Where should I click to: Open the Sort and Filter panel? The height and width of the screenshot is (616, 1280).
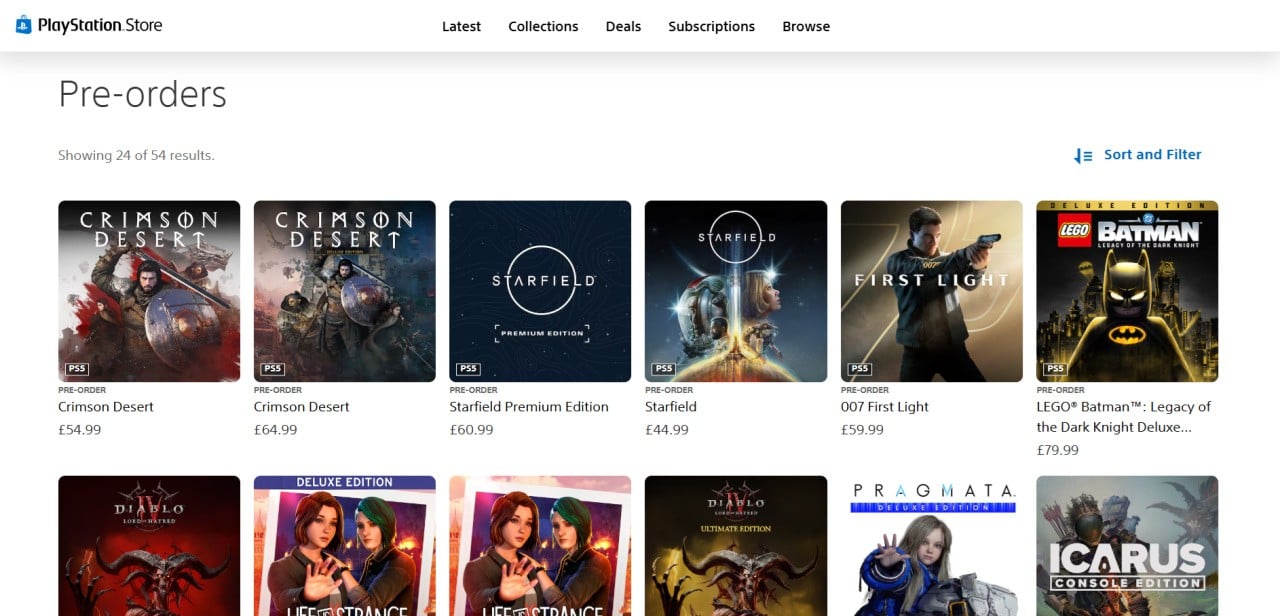tap(1152, 155)
